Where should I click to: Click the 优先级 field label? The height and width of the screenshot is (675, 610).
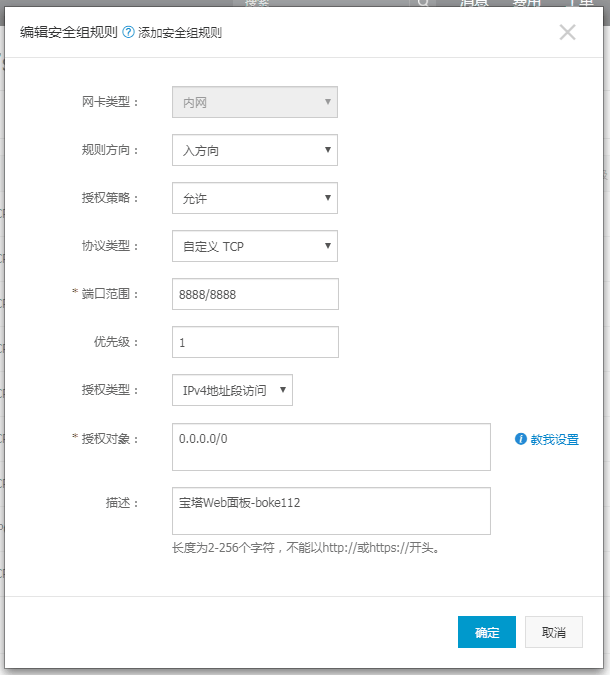[x=116, y=342]
